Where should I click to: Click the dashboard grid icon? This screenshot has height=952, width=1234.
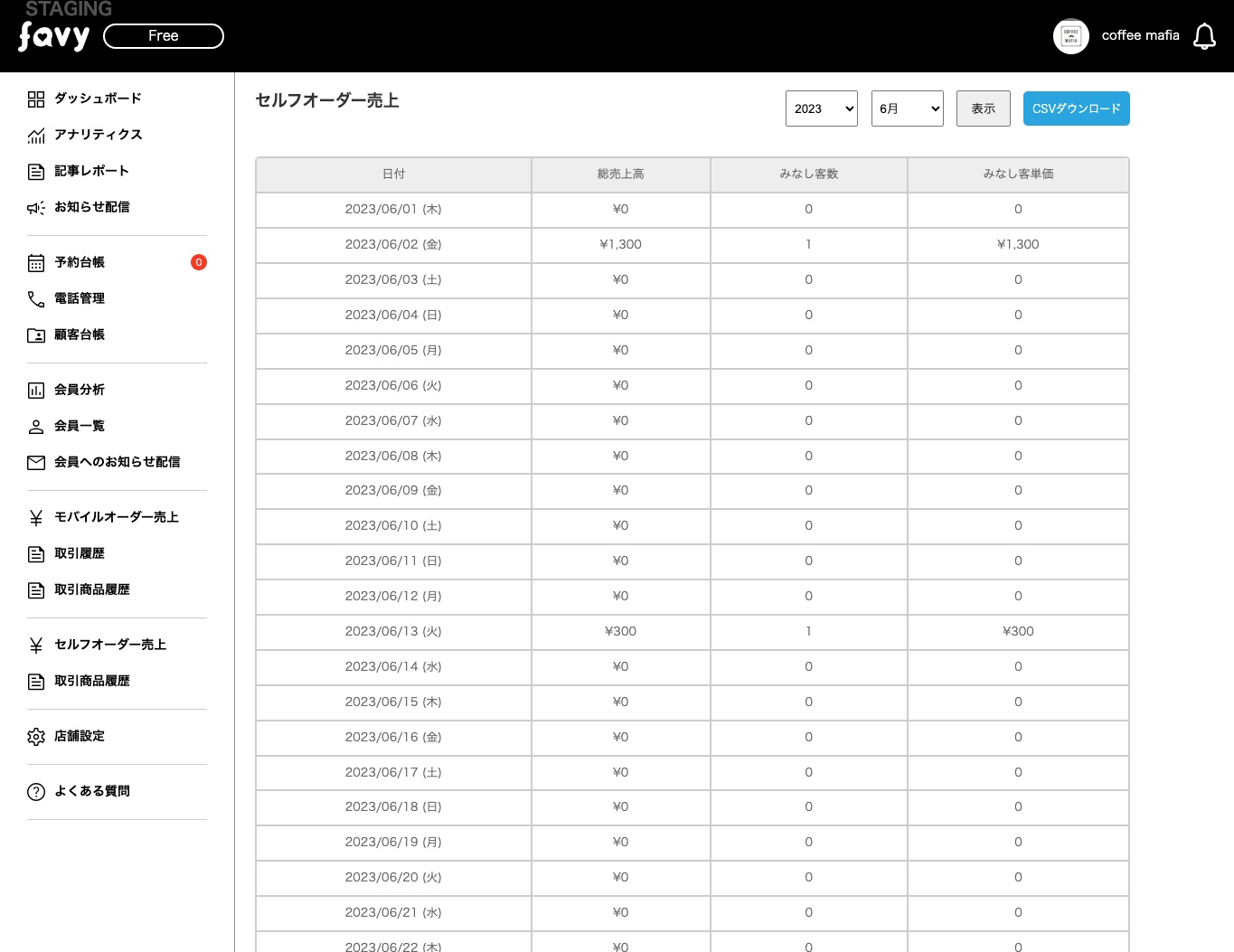(x=36, y=99)
